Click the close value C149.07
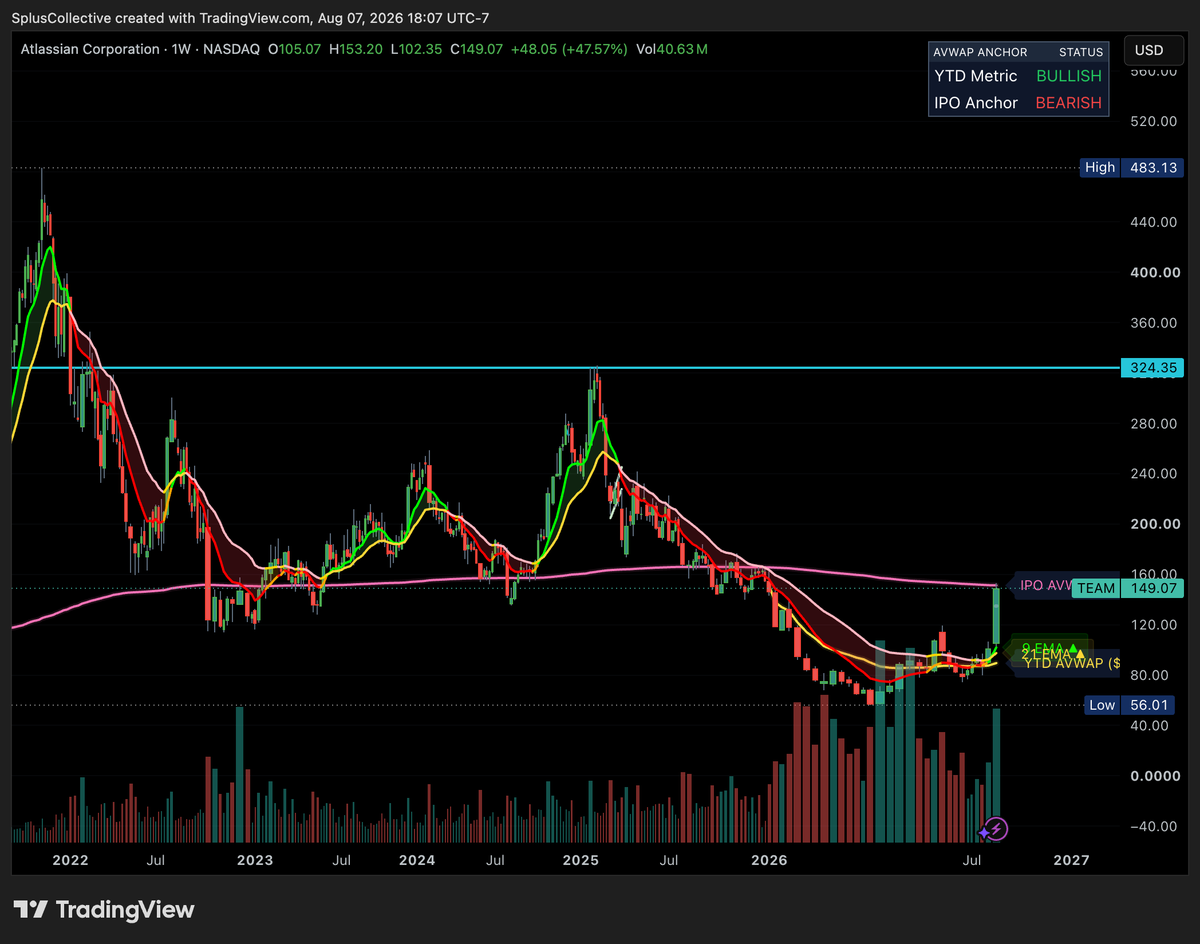 point(477,49)
